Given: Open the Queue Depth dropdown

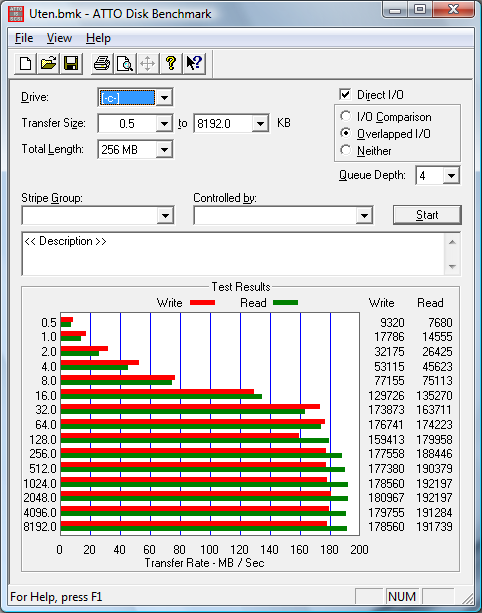Looking at the screenshot, I should 451,176.
